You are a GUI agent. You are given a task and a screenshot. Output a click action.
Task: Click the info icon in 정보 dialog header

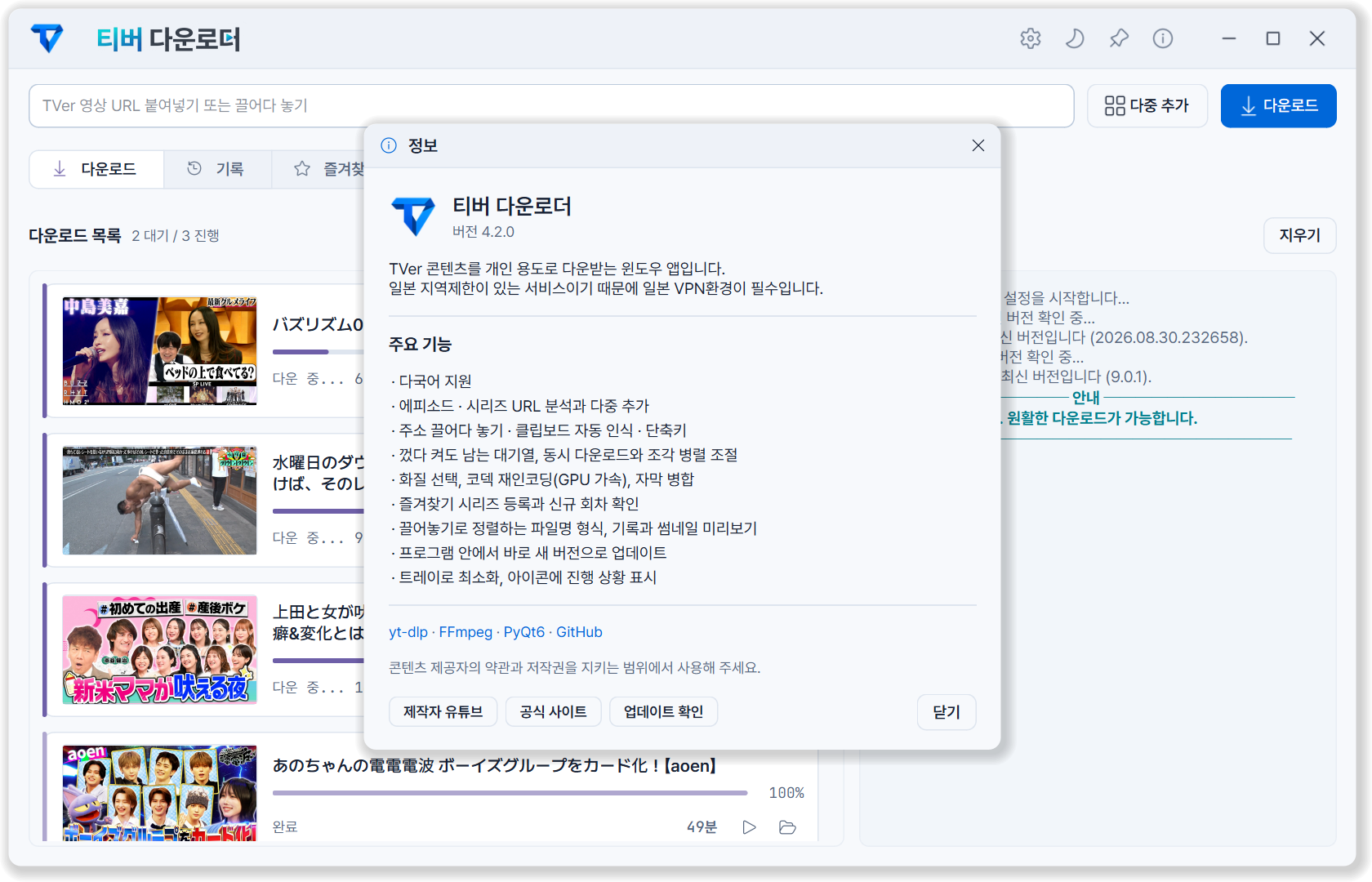click(x=389, y=145)
